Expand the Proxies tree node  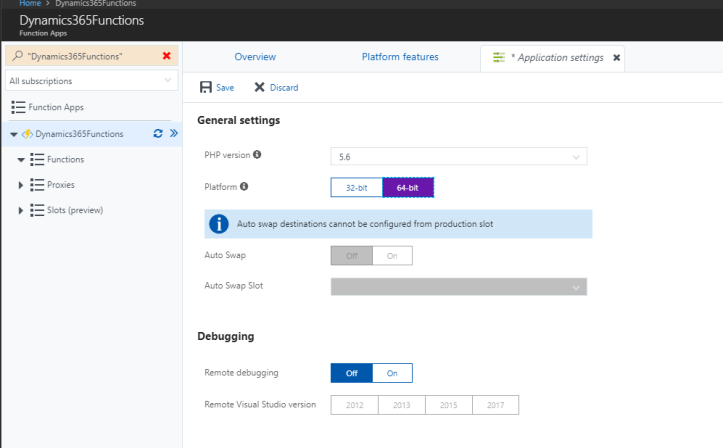pos(21,185)
